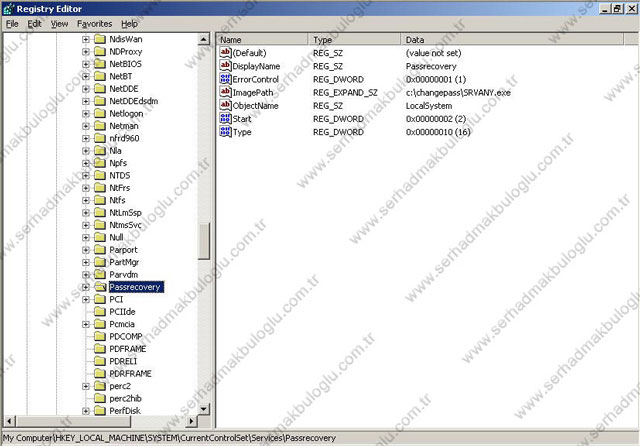This screenshot has width=640, height=446.
Task: Click the Parport folder icon
Action: 100,250
